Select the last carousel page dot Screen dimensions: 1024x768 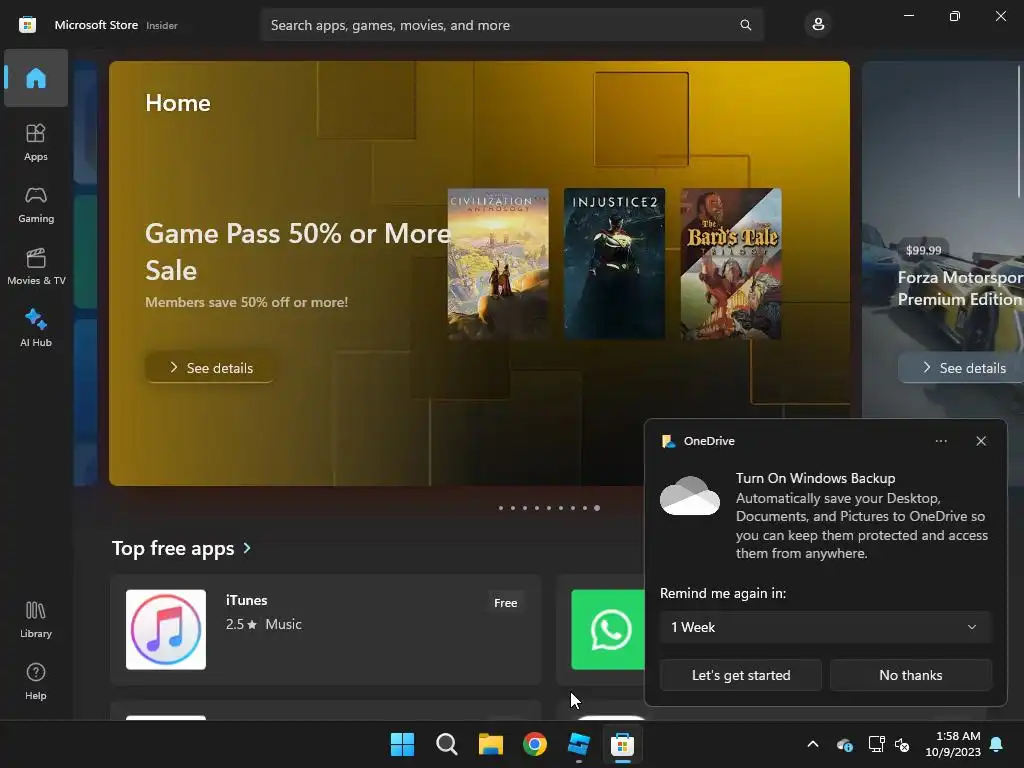pos(597,507)
